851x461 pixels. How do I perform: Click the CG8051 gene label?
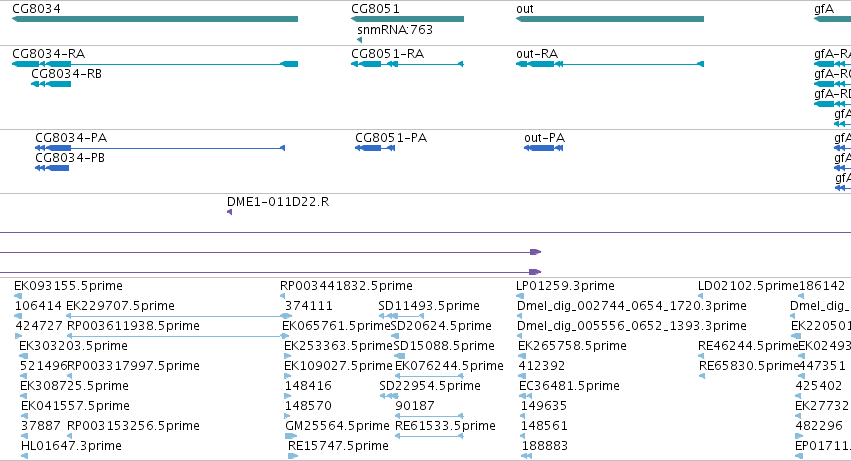click(375, 9)
